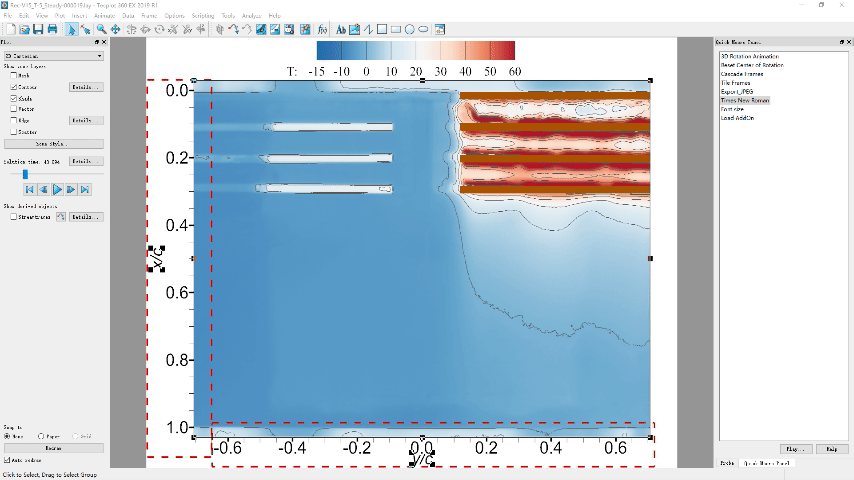This screenshot has width=854, height=480.
Task: Choose the Slice tool icon
Action: pyautogui.click(x=220, y=29)
